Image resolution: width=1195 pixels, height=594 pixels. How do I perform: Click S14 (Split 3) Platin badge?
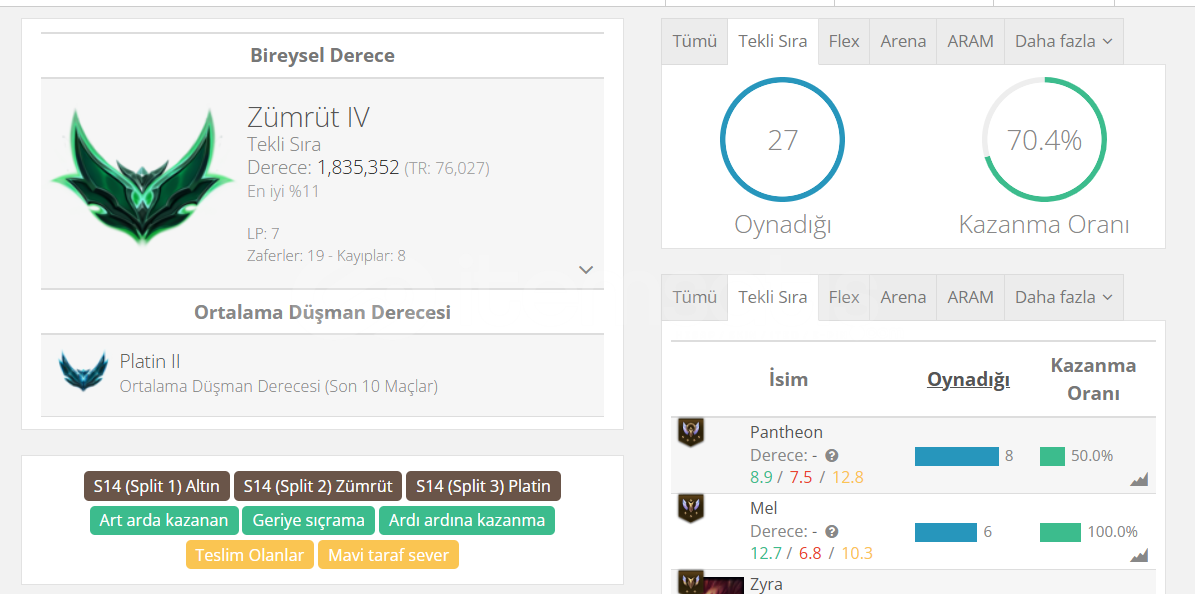coord(483,486)
